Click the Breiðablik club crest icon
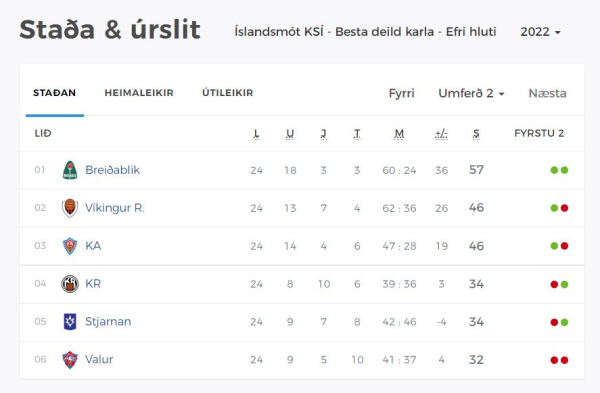Screen dimensions: 600x393 pos(70,170)
